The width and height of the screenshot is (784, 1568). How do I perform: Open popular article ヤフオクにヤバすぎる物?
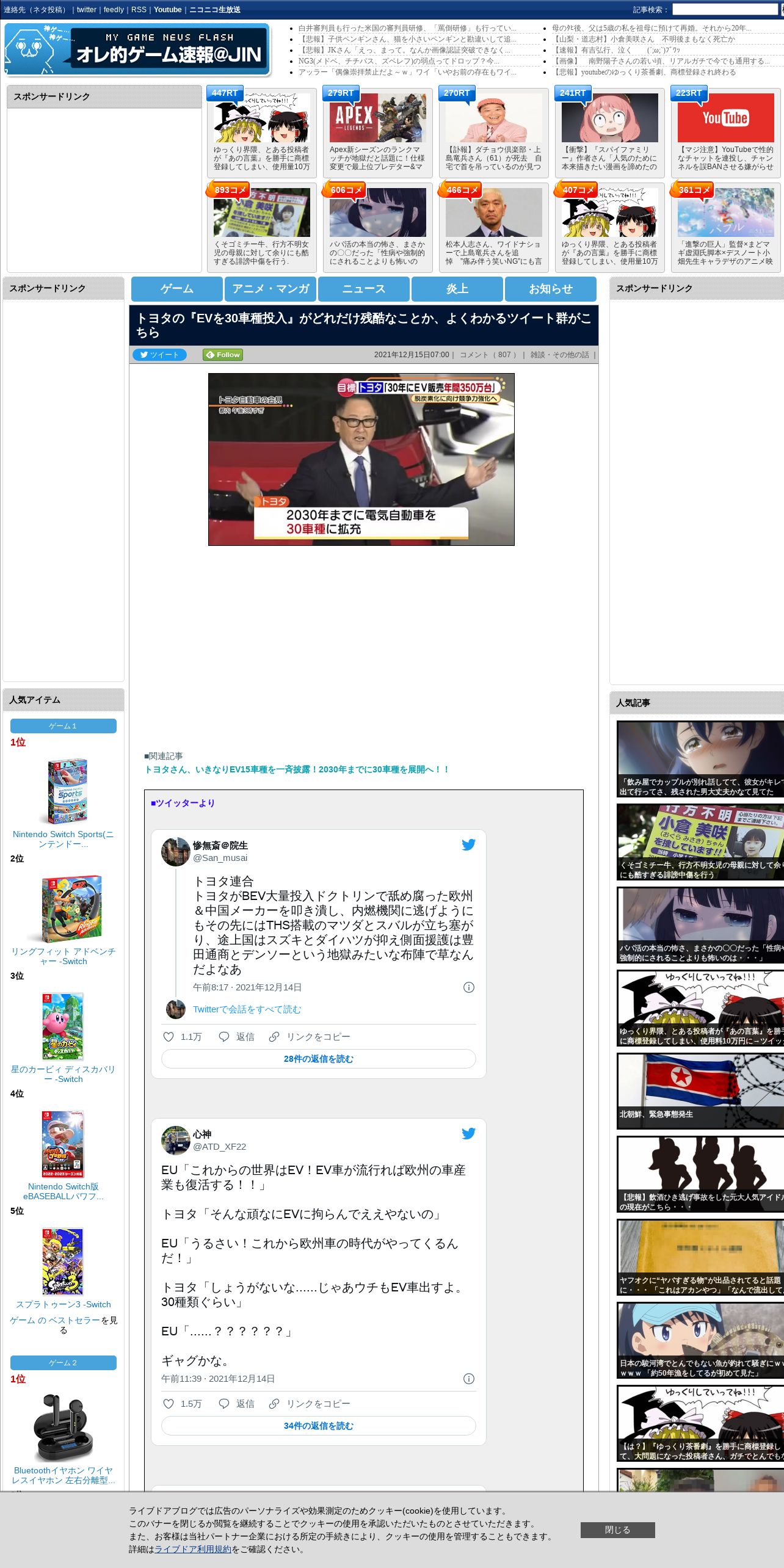tap(700, 1257)
